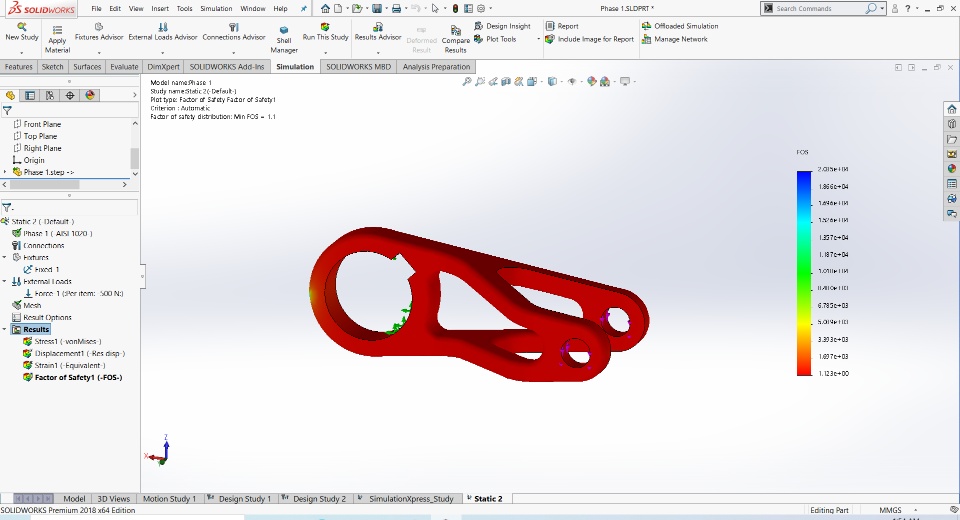Expand Run This Study dropdown arrow

pos(325,52)
